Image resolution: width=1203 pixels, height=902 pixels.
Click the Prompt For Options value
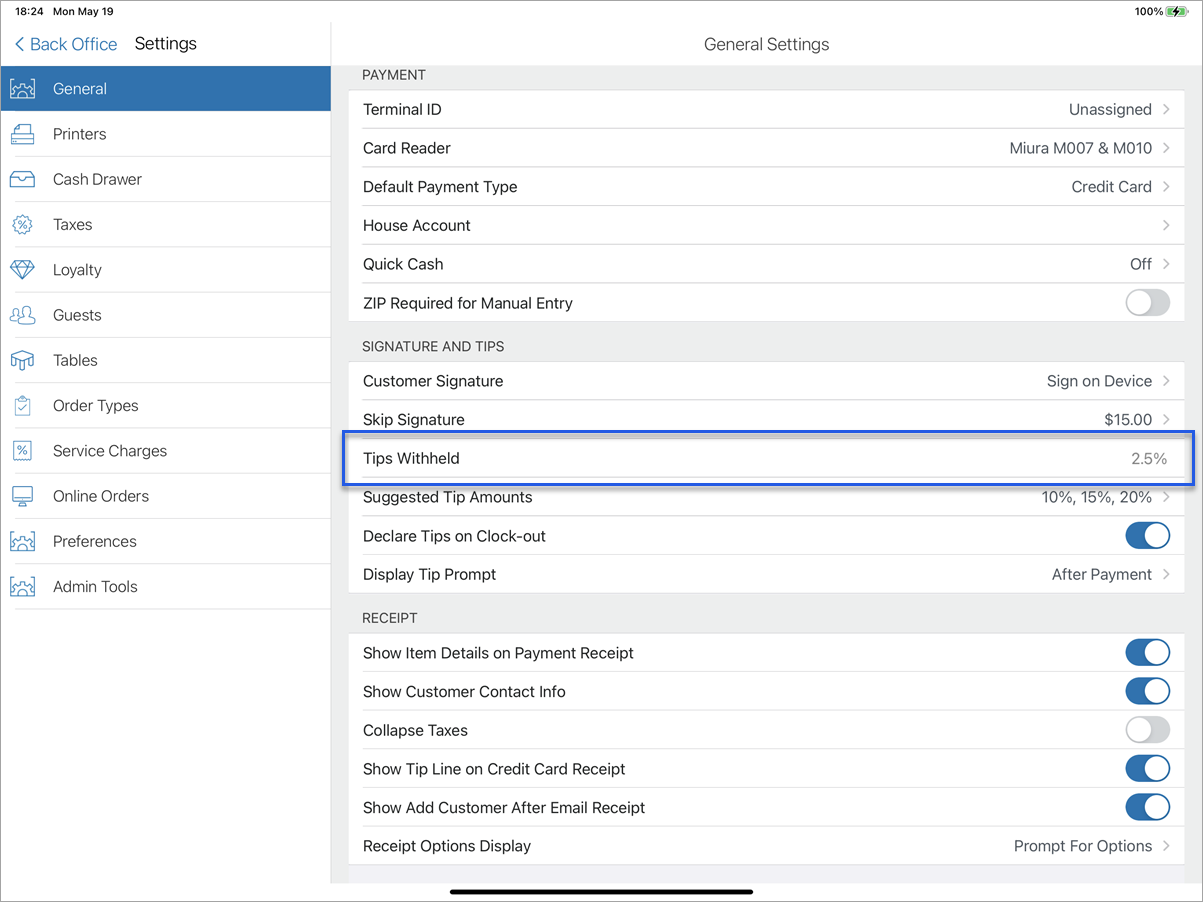click(x=1083, y=846)
